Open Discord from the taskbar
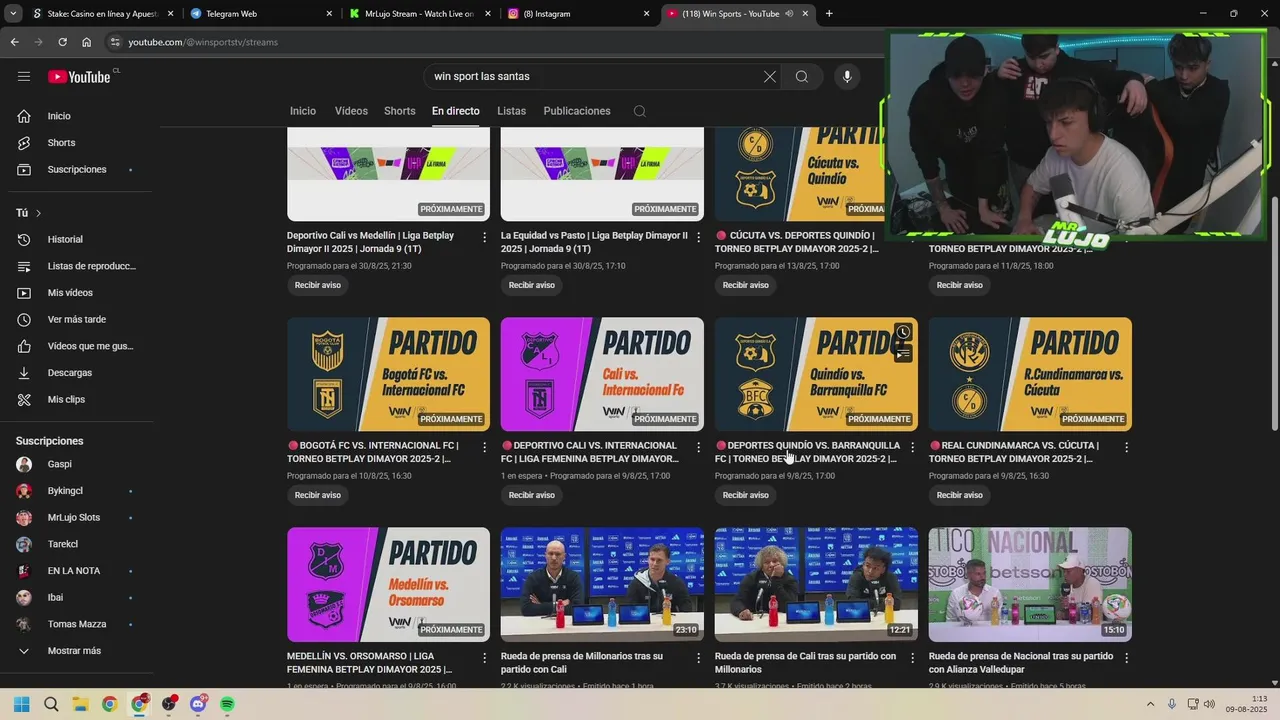The image size is (1280, 720). point(198,704)
